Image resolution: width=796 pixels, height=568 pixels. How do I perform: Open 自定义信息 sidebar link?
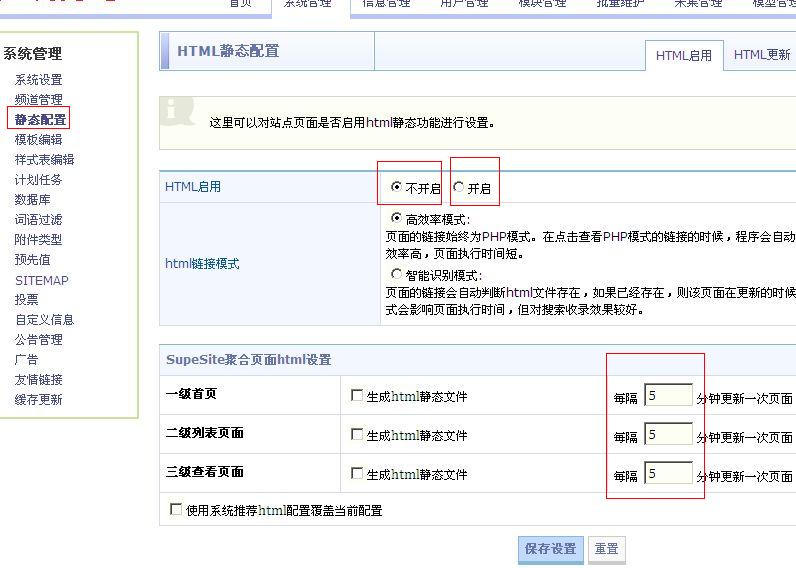tap(45, 319)
